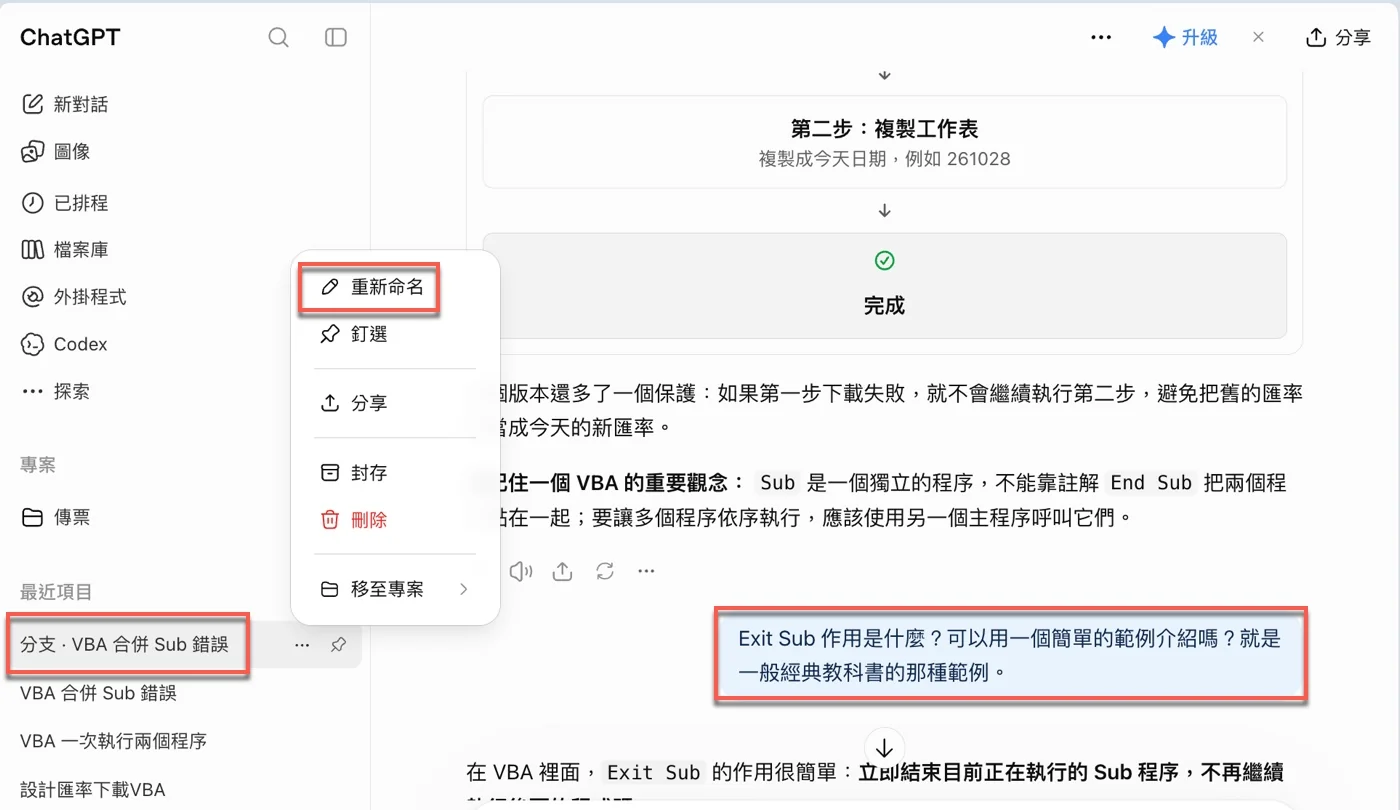Collapse sidebar with the panel icon
Image resolution: width=1400 pixels, height=810 pixels.
(x=336, y=38)
